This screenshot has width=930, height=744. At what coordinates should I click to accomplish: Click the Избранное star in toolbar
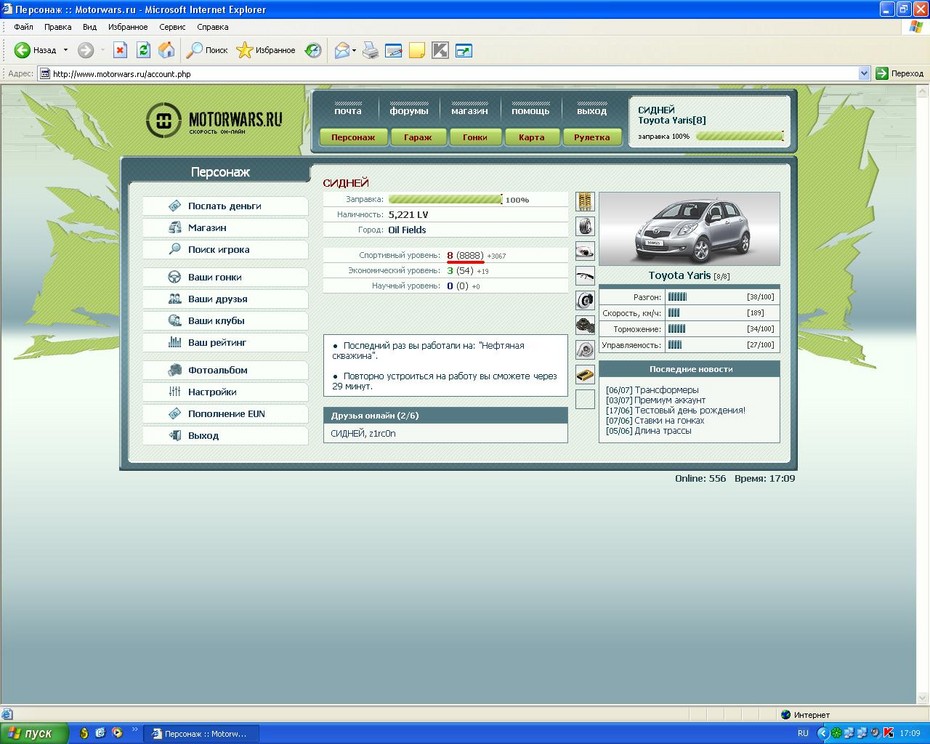[x=244, y=50]
